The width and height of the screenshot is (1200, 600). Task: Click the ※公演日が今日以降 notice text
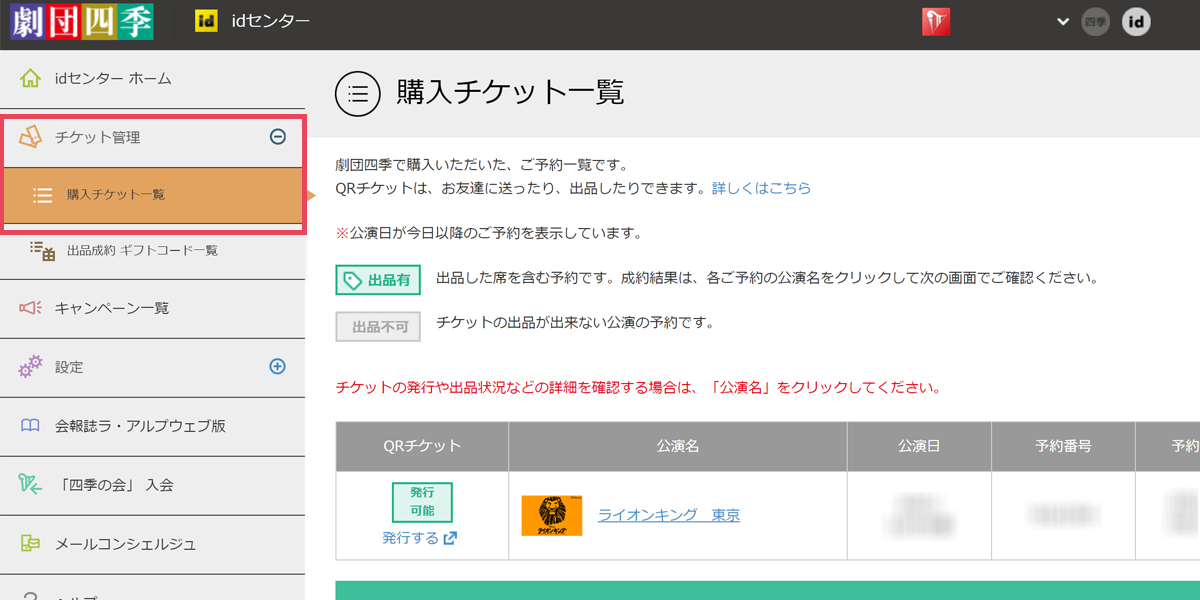coord(488,233)
